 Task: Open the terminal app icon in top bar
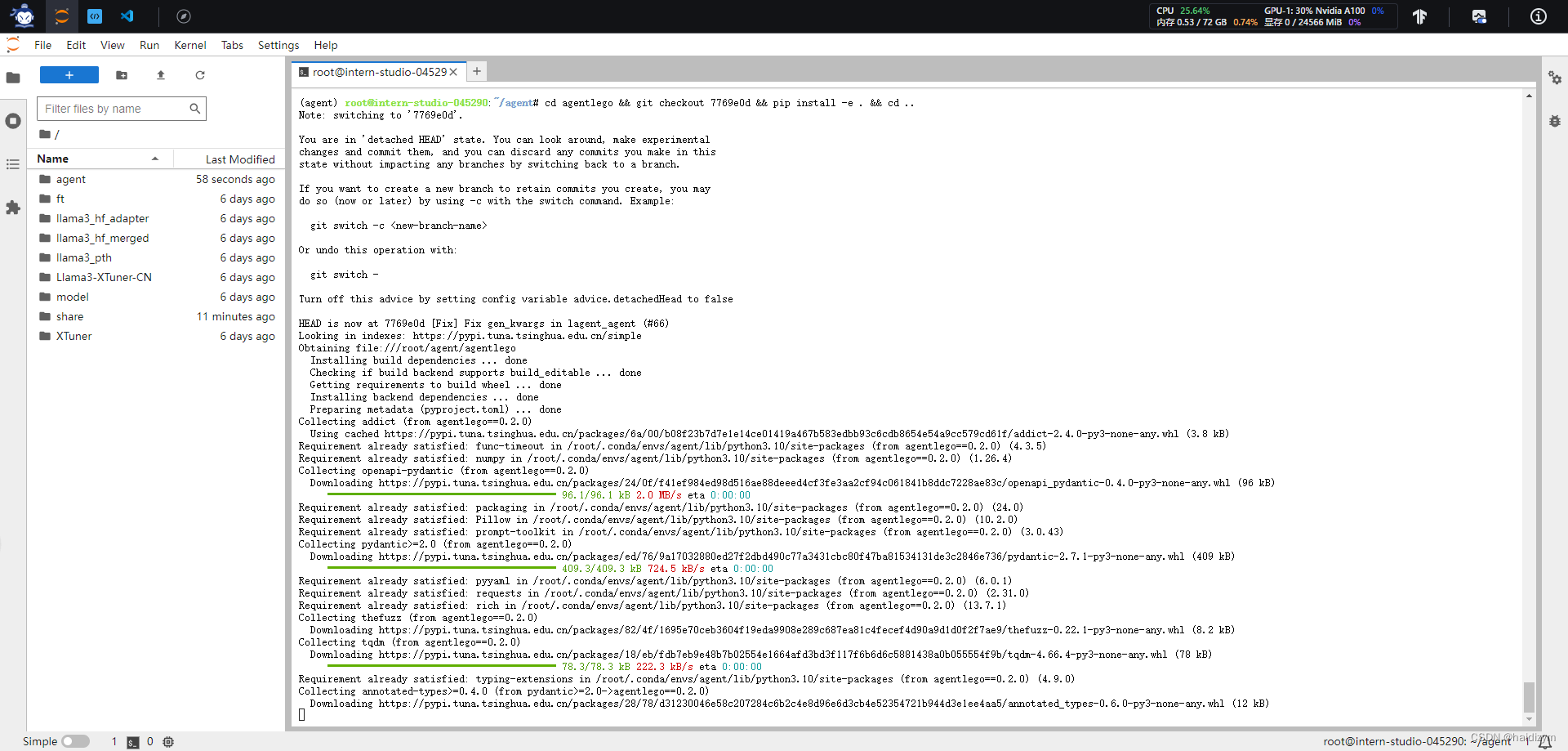coord(95,16)
